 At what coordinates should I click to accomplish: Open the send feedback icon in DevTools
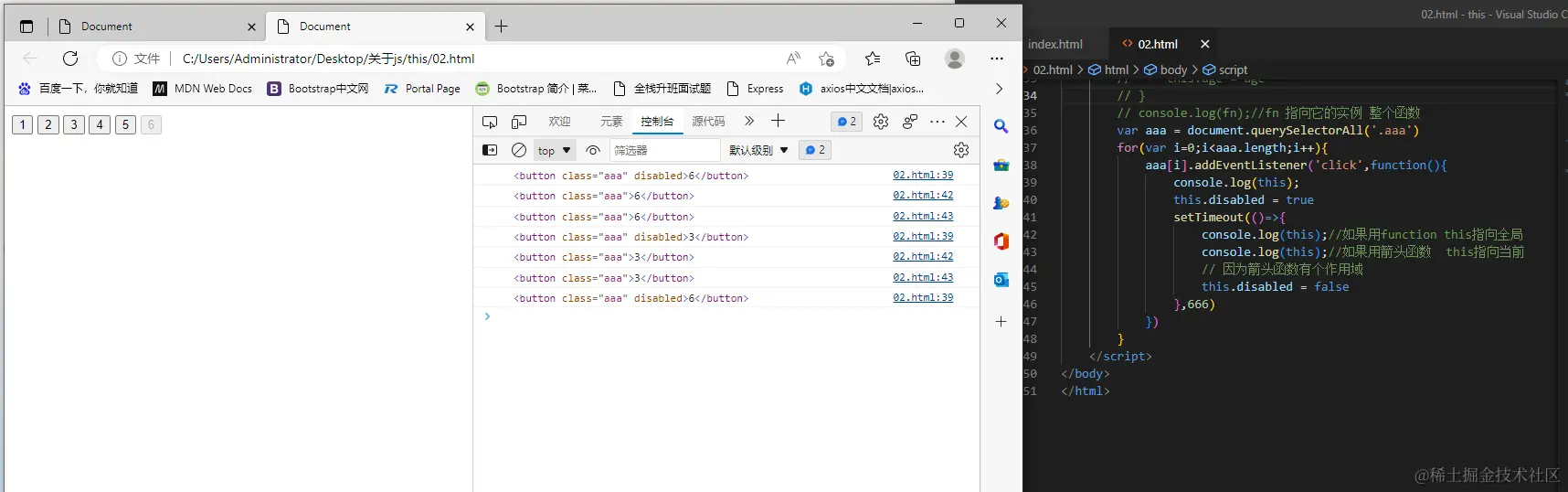click(910, 122)
